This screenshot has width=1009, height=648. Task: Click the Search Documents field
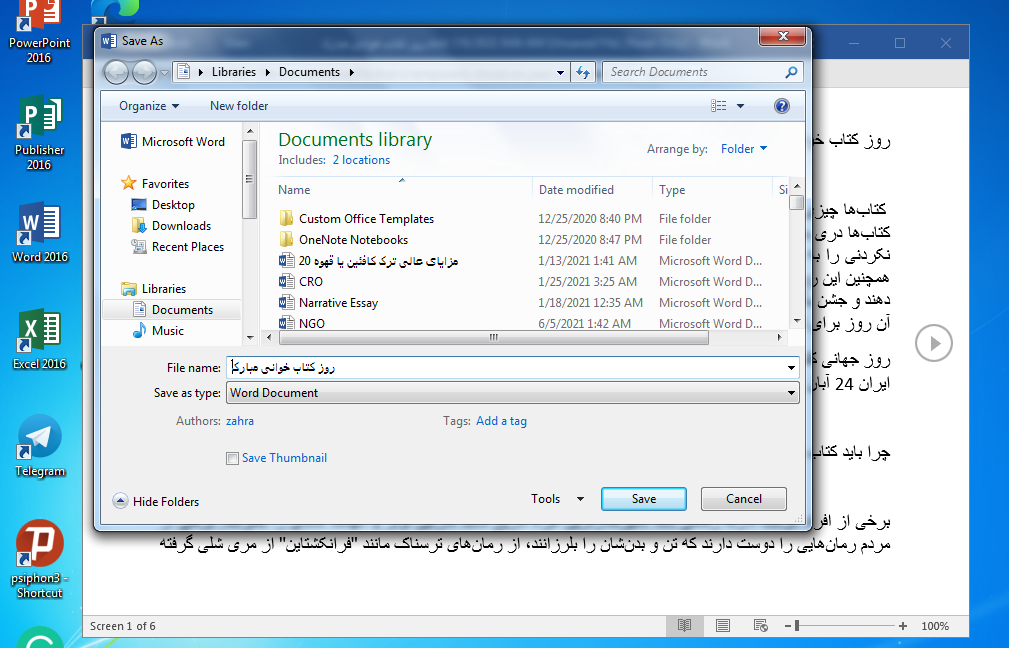click(694, 72)
